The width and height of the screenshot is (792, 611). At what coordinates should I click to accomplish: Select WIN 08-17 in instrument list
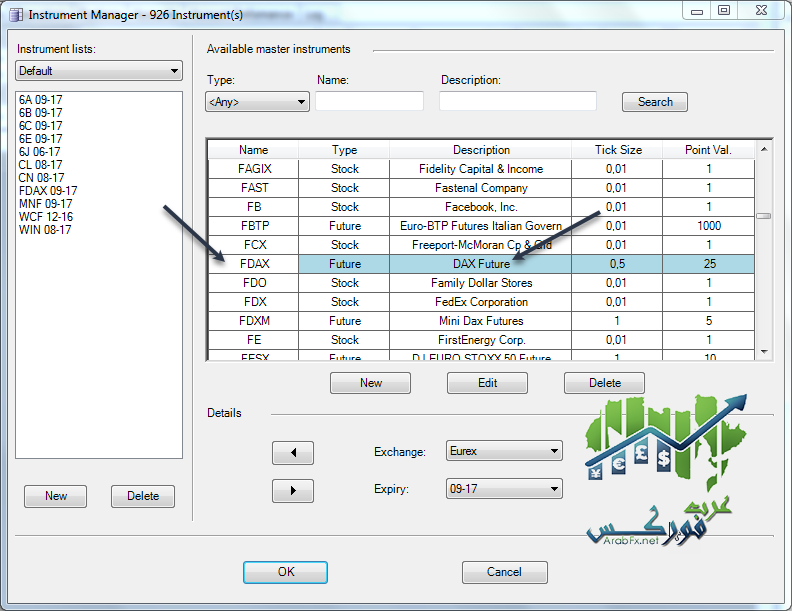(x=45, y=230)
